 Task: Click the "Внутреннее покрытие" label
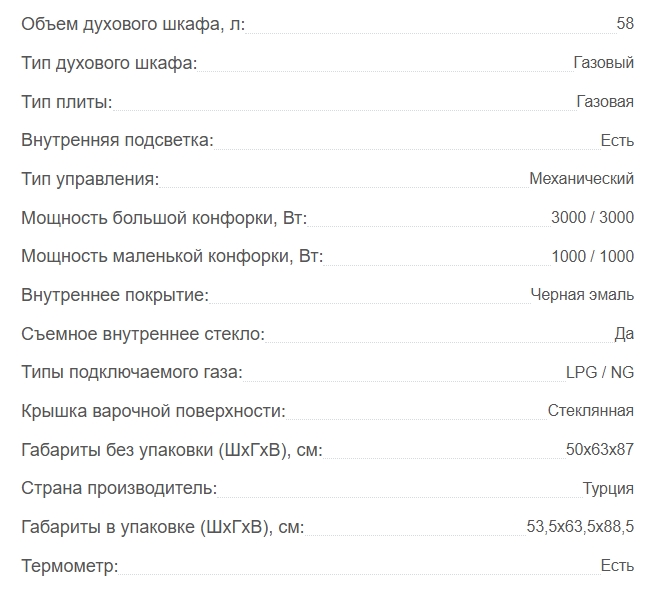pos(114,295)
